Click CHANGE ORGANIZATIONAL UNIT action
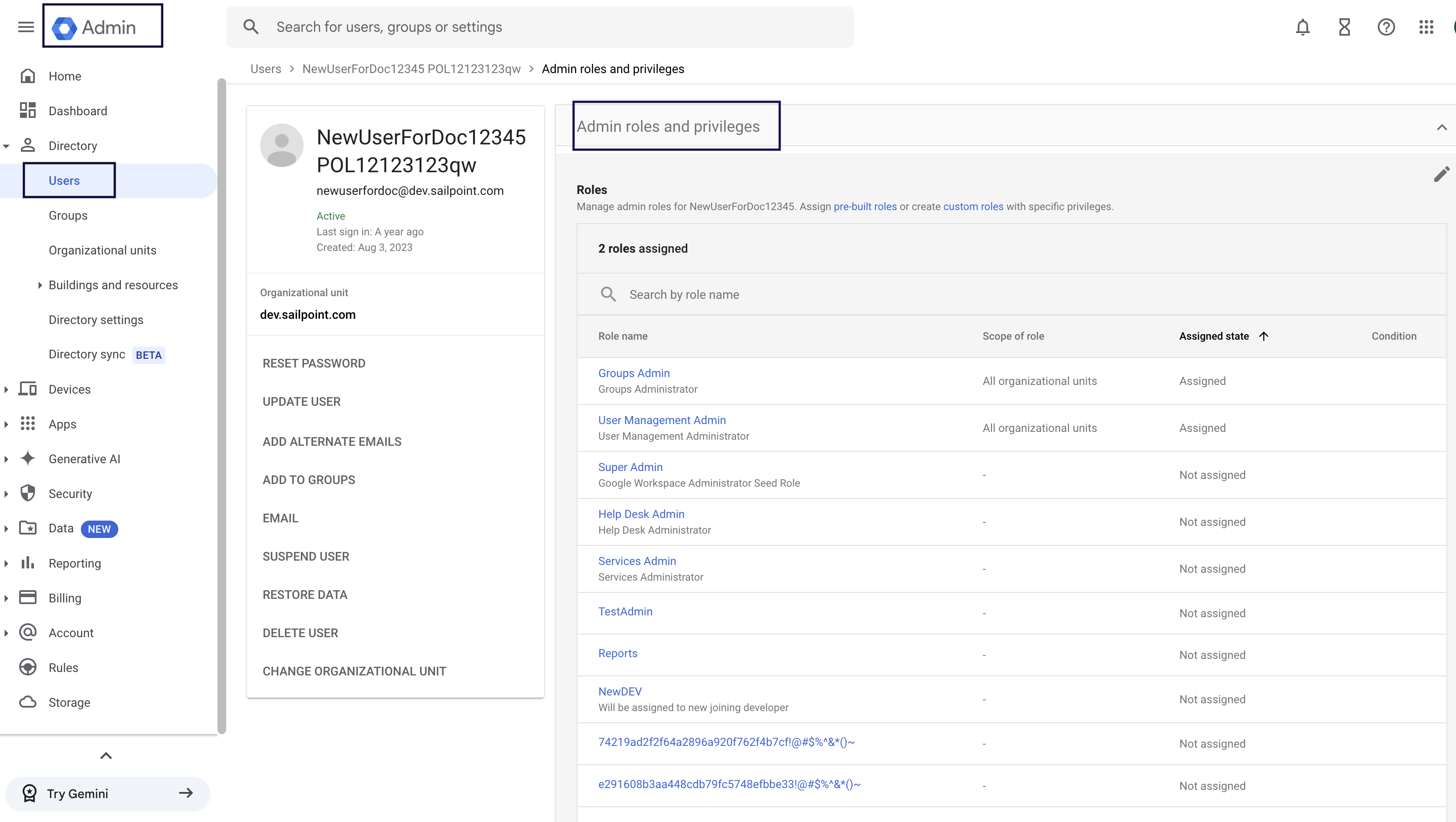Image resolution: width=1456 pixels, height=822 pixels. point(354,671)
